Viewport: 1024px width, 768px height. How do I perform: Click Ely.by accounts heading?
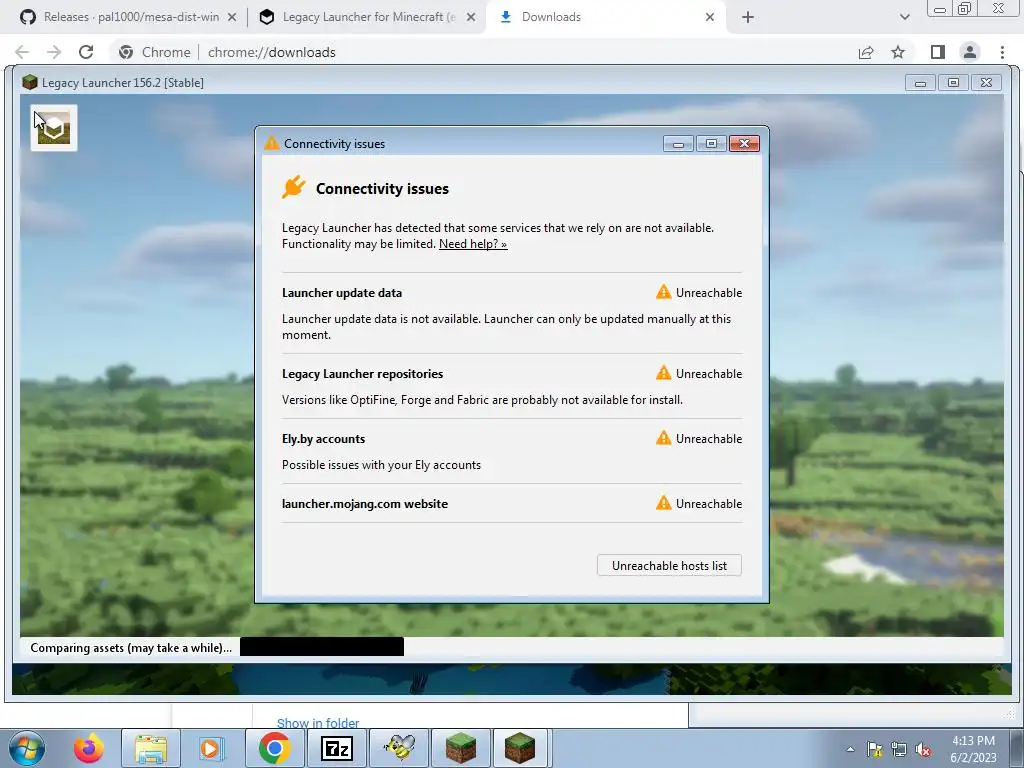point(323,439)
